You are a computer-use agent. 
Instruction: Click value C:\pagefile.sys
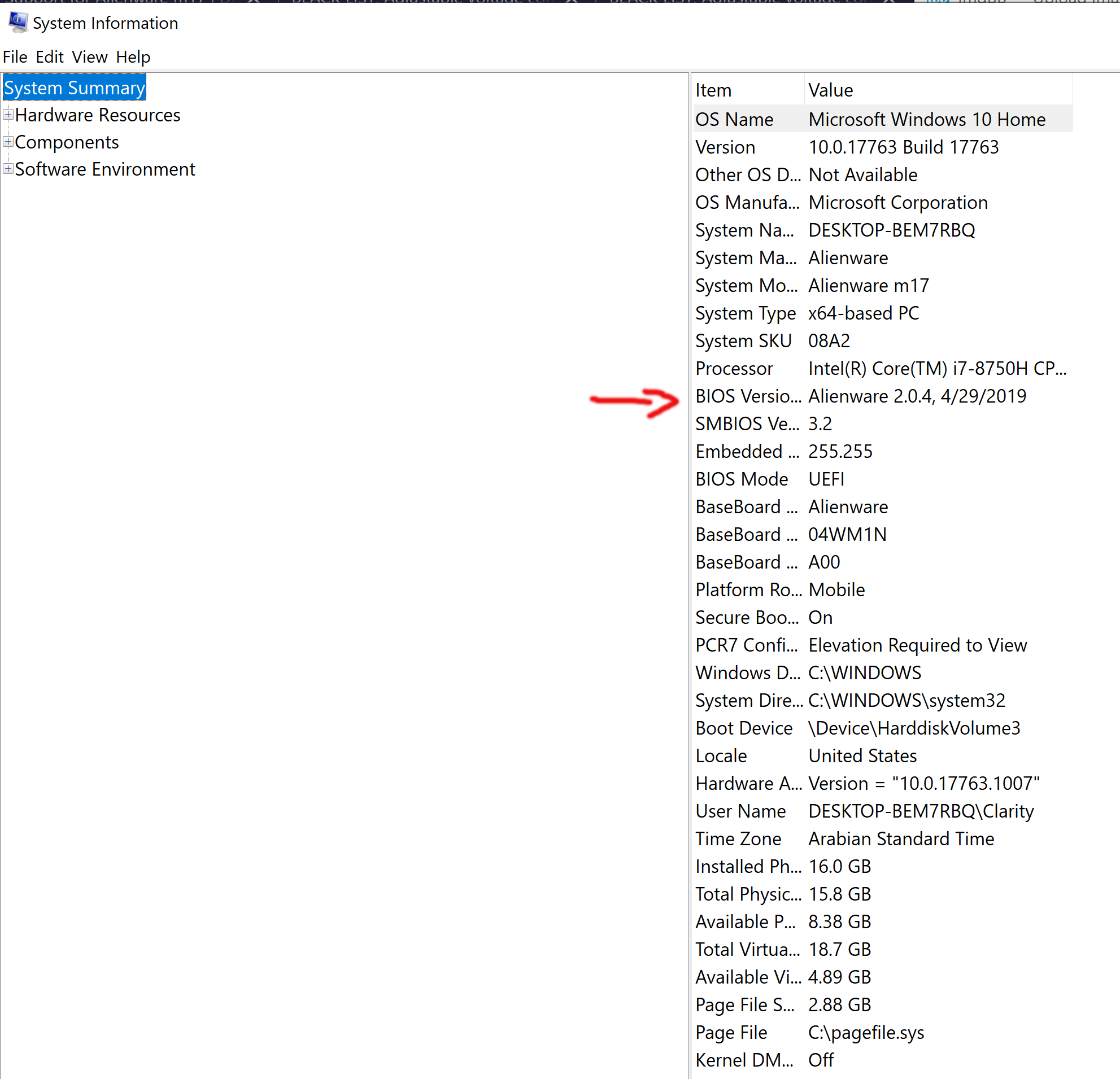tap(866, 1033)
